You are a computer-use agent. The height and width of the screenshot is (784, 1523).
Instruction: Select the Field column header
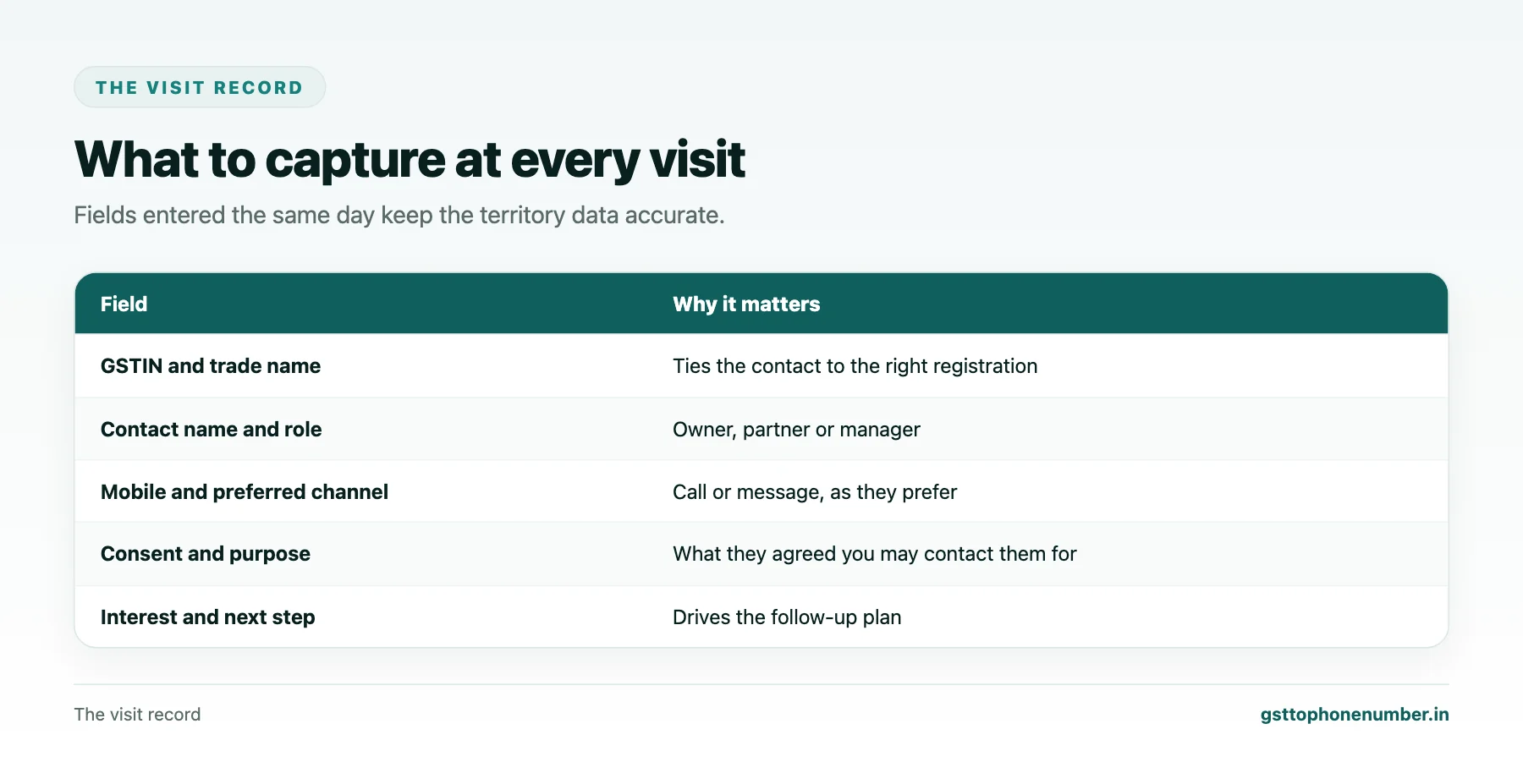click(x=124, y=304)
